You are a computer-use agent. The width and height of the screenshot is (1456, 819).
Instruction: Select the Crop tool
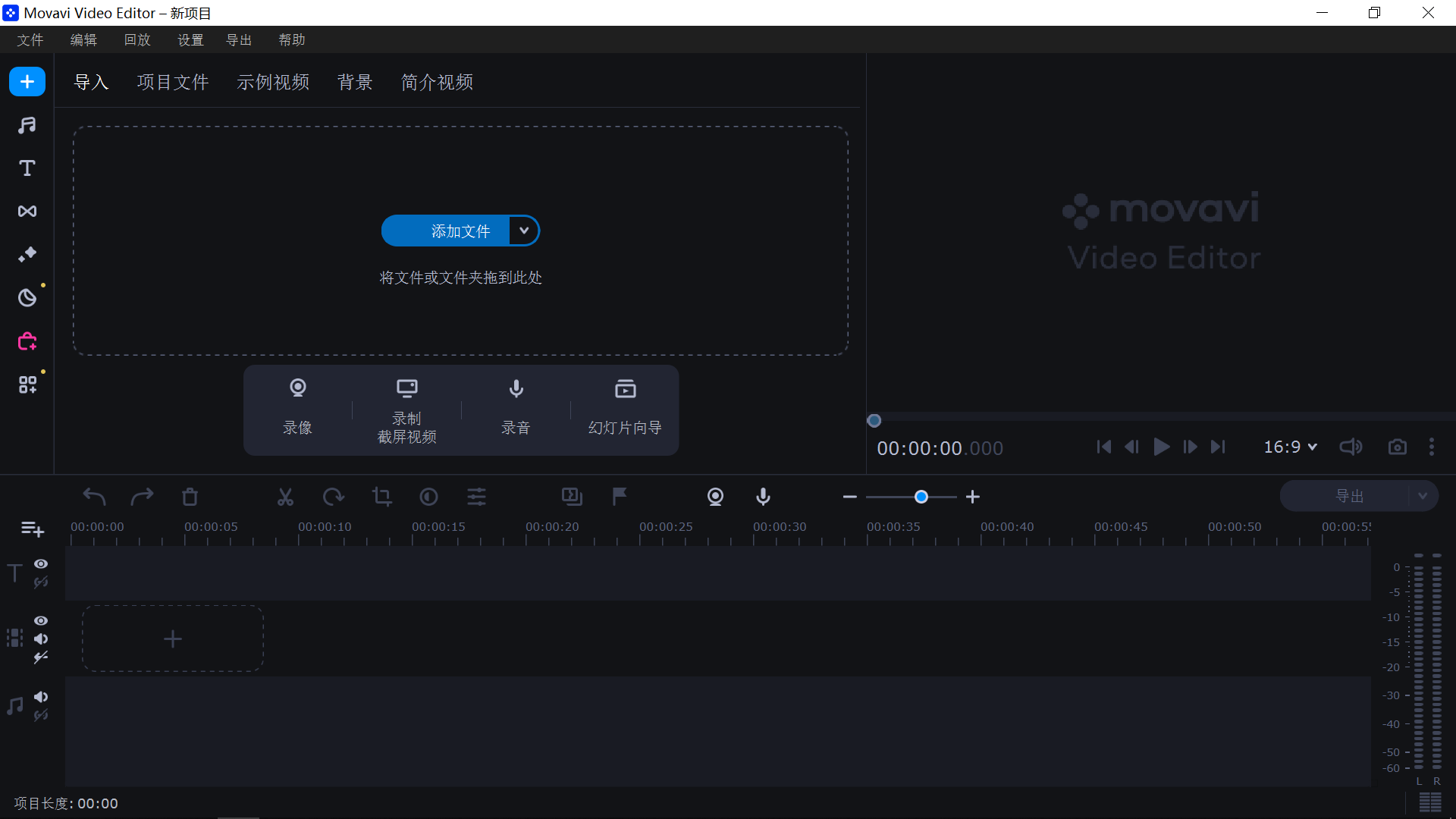coord(381,497)
